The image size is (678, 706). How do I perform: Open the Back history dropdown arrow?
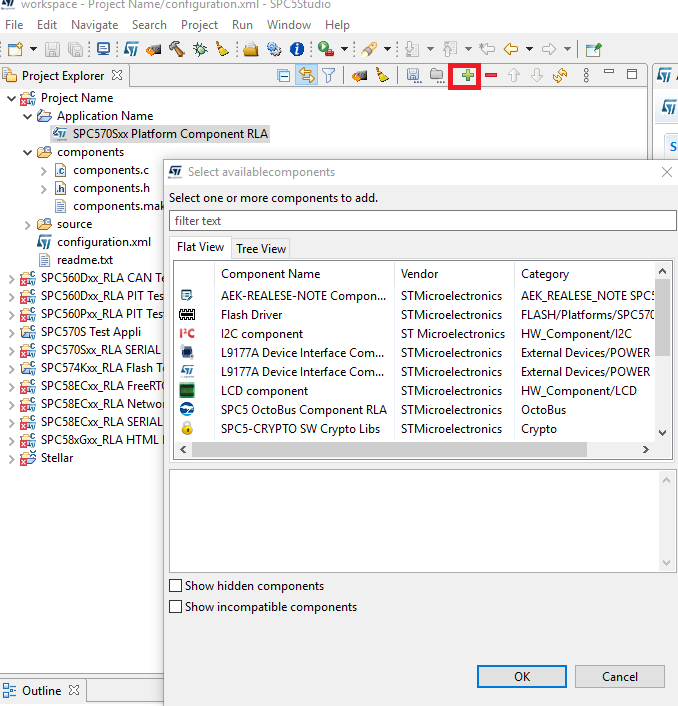click(x=529, y=49)
